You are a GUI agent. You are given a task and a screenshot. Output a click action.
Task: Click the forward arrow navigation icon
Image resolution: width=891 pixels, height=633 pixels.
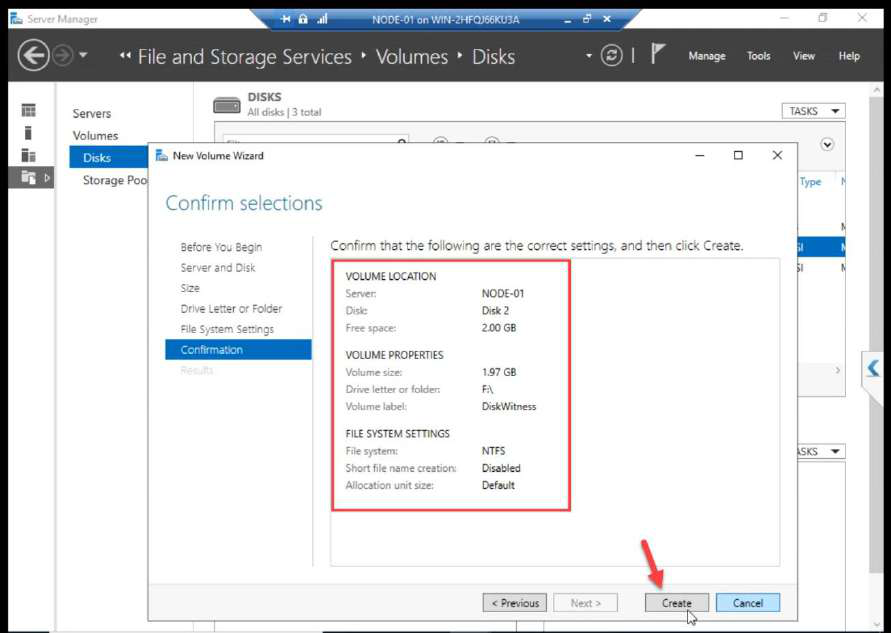pos(63,56)
